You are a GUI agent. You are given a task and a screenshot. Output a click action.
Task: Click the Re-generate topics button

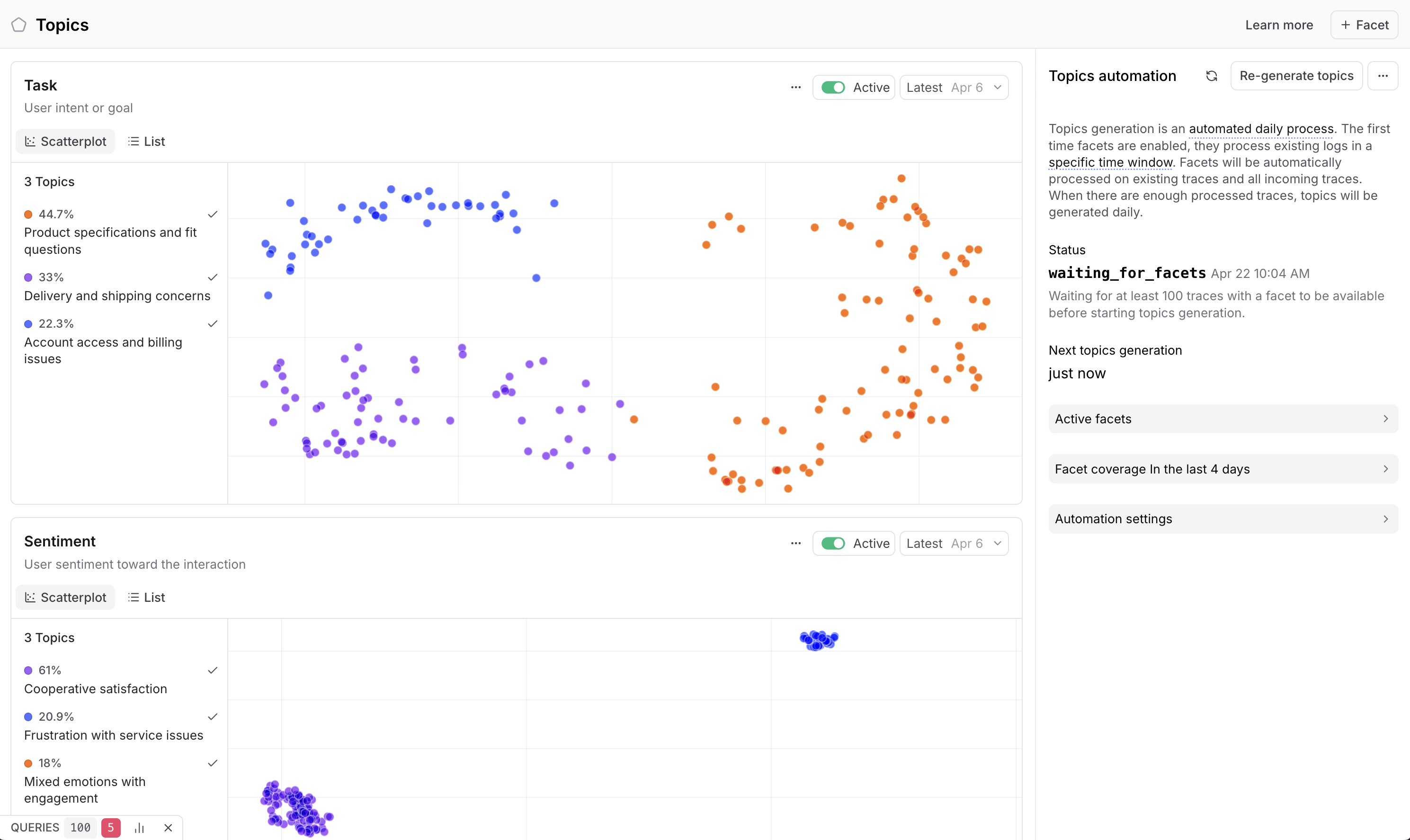[x=1296, y=76]
